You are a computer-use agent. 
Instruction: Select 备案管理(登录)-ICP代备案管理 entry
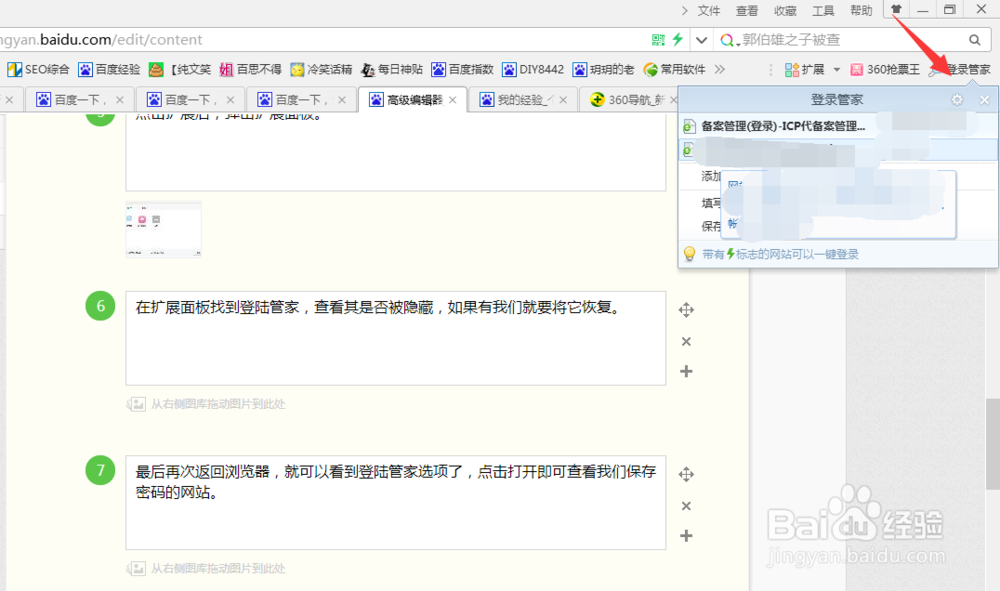point(783,126)
